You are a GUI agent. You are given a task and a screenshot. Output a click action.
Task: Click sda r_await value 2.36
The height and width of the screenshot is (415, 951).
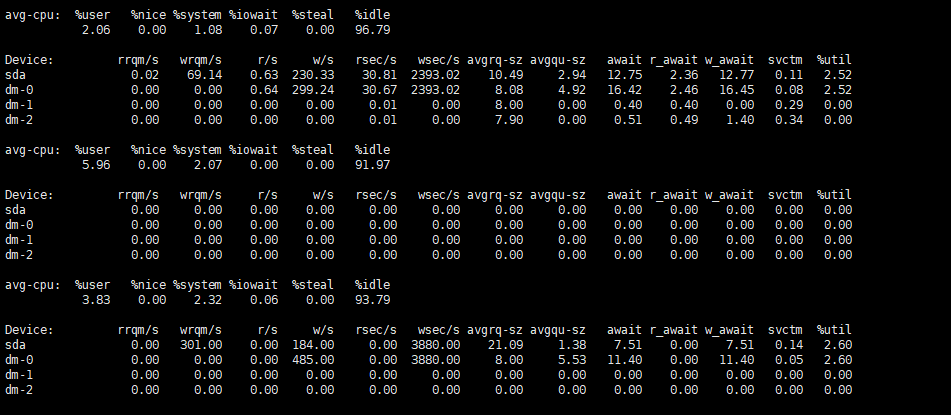pos(684,75)
